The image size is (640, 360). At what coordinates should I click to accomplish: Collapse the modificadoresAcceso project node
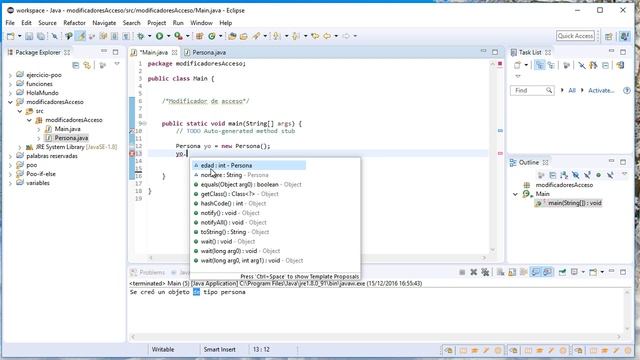pyautogui.click(x=11, y=102)
